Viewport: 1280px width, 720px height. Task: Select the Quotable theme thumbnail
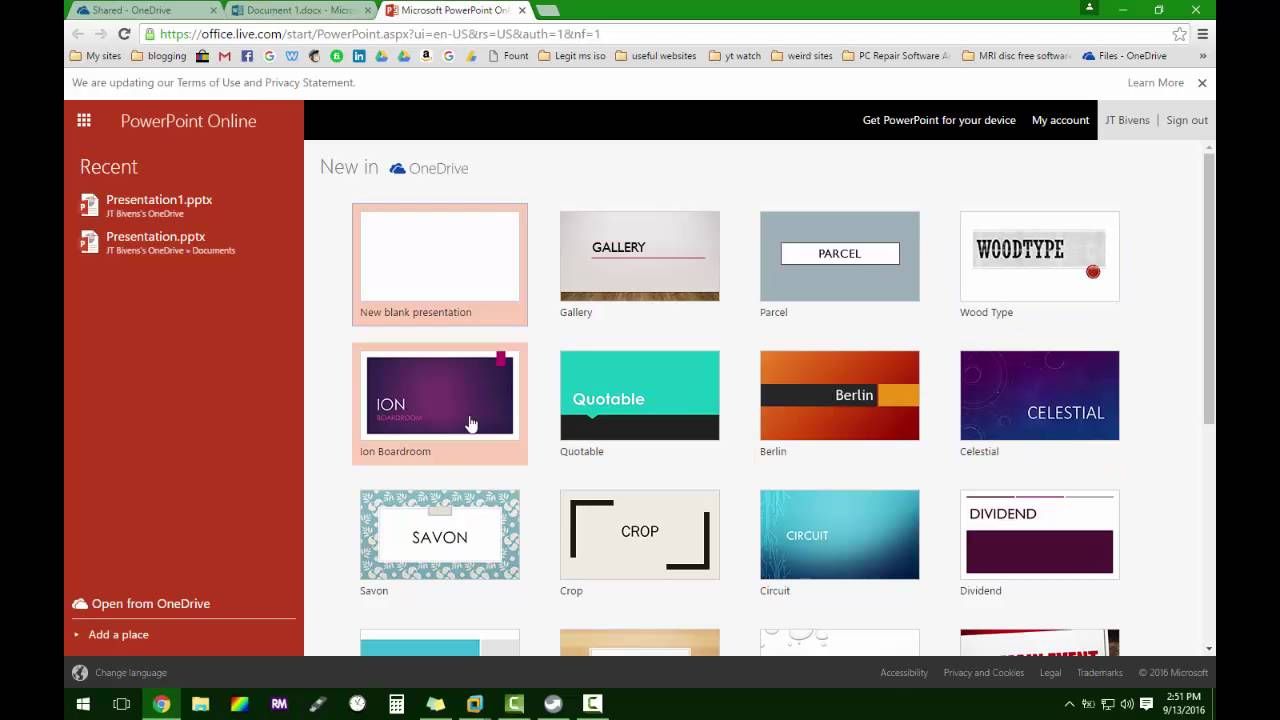tap(640, 395)
